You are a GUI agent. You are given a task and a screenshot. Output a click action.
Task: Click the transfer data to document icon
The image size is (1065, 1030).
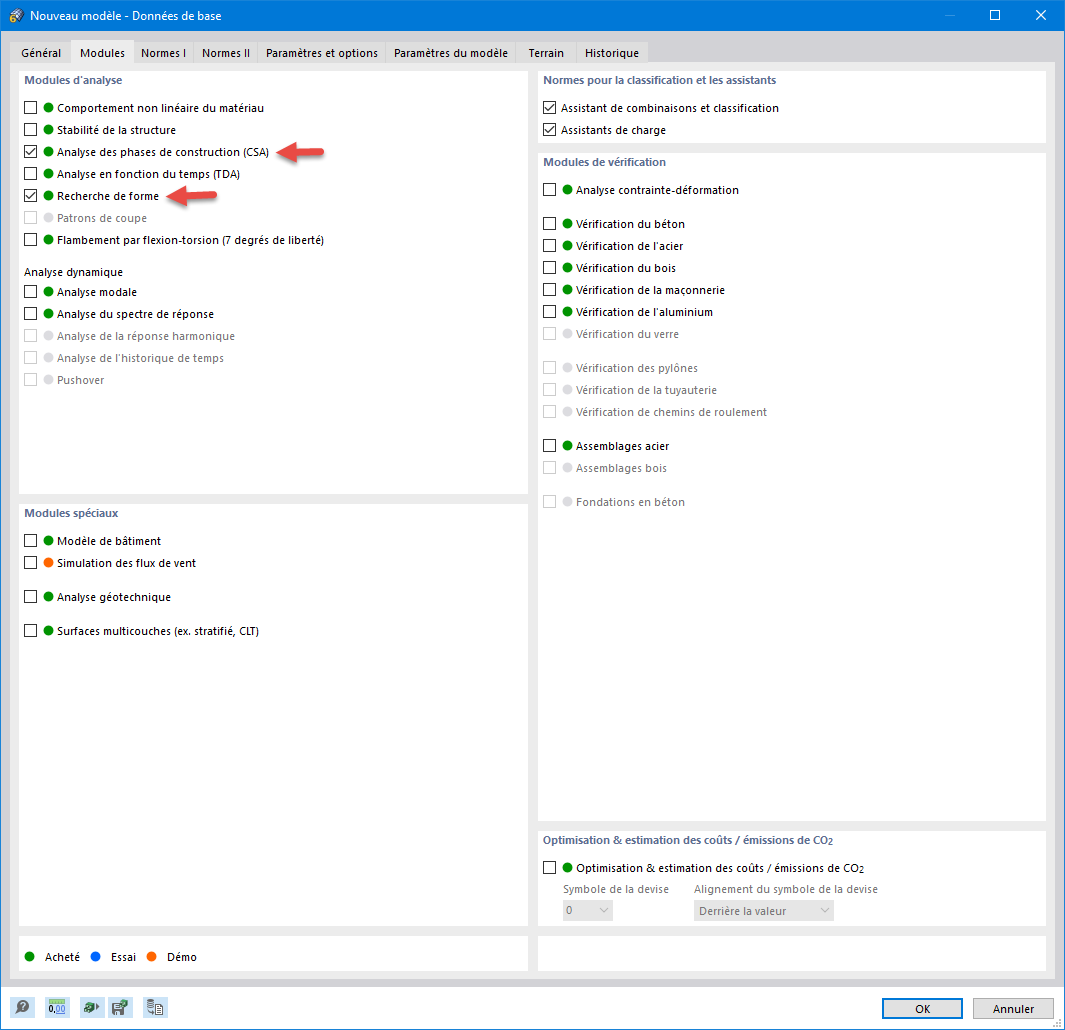tap(155, 1007)
